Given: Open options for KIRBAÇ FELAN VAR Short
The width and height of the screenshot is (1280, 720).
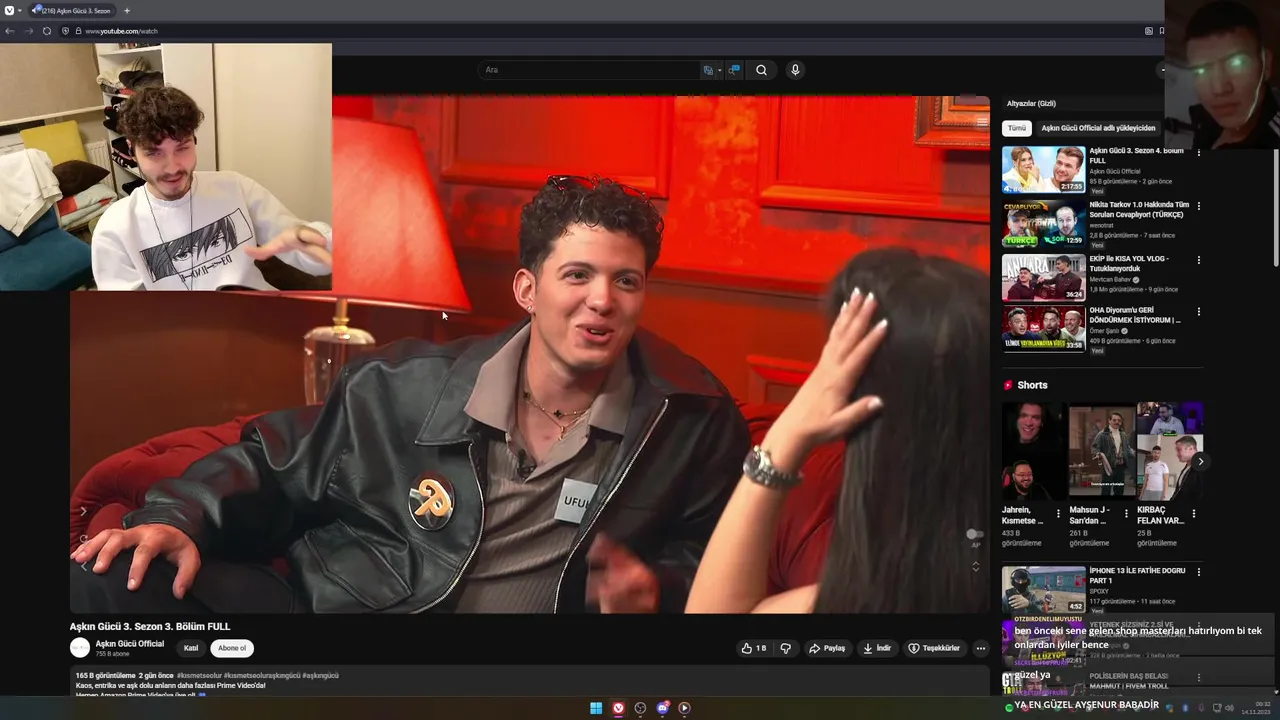Looking at the screenshot, I should (1193, 513).
